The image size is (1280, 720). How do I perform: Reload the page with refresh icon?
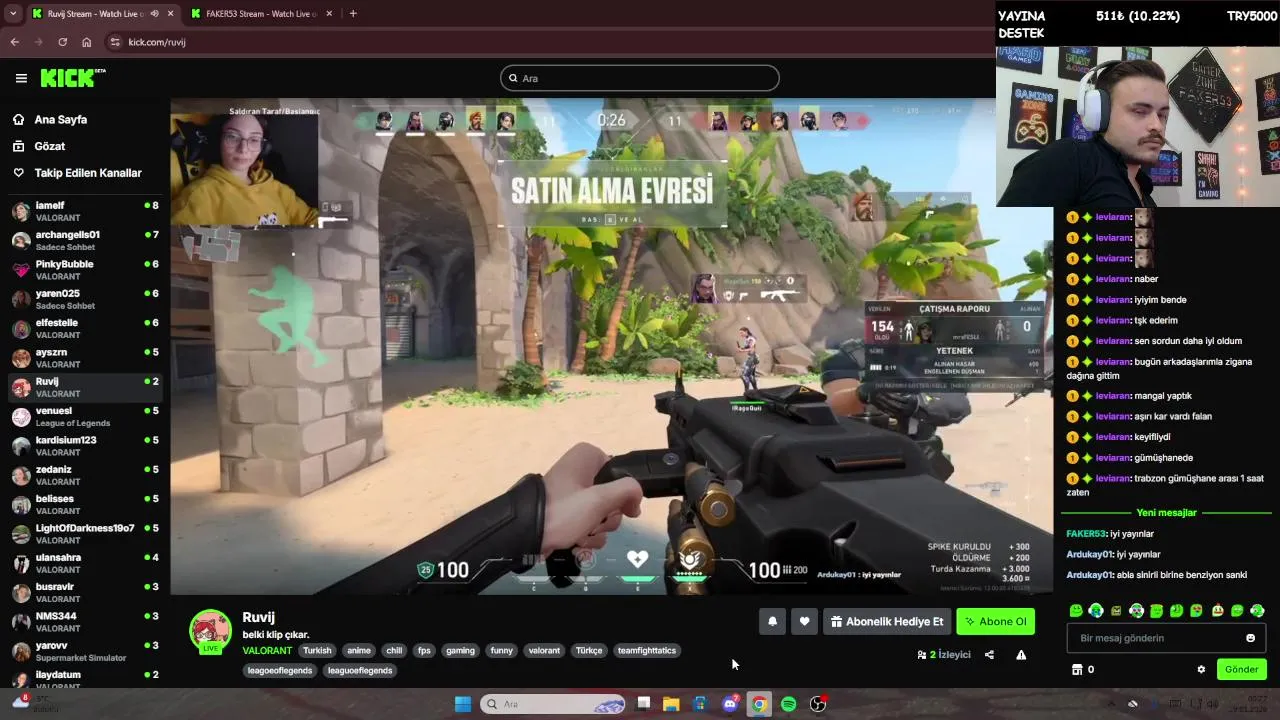coord(63,42)
